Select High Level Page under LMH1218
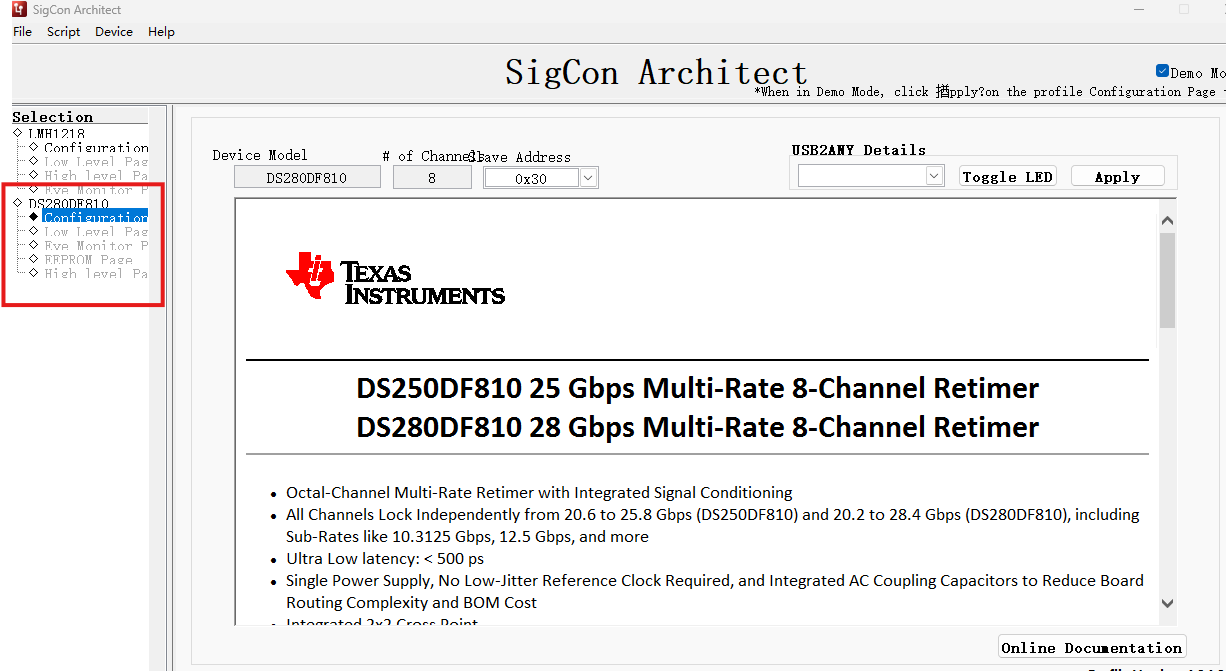Image resolution: width=1226 pixels, height=671 pixels. (96, 175)
